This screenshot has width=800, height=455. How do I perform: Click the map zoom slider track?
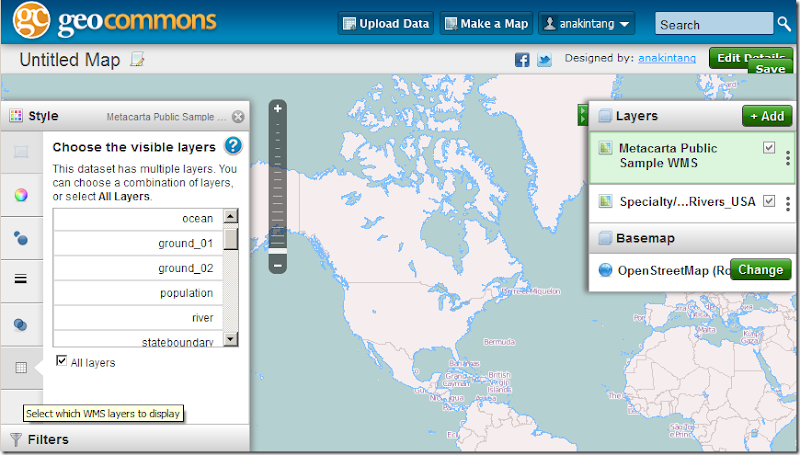[x=278, y=186]
